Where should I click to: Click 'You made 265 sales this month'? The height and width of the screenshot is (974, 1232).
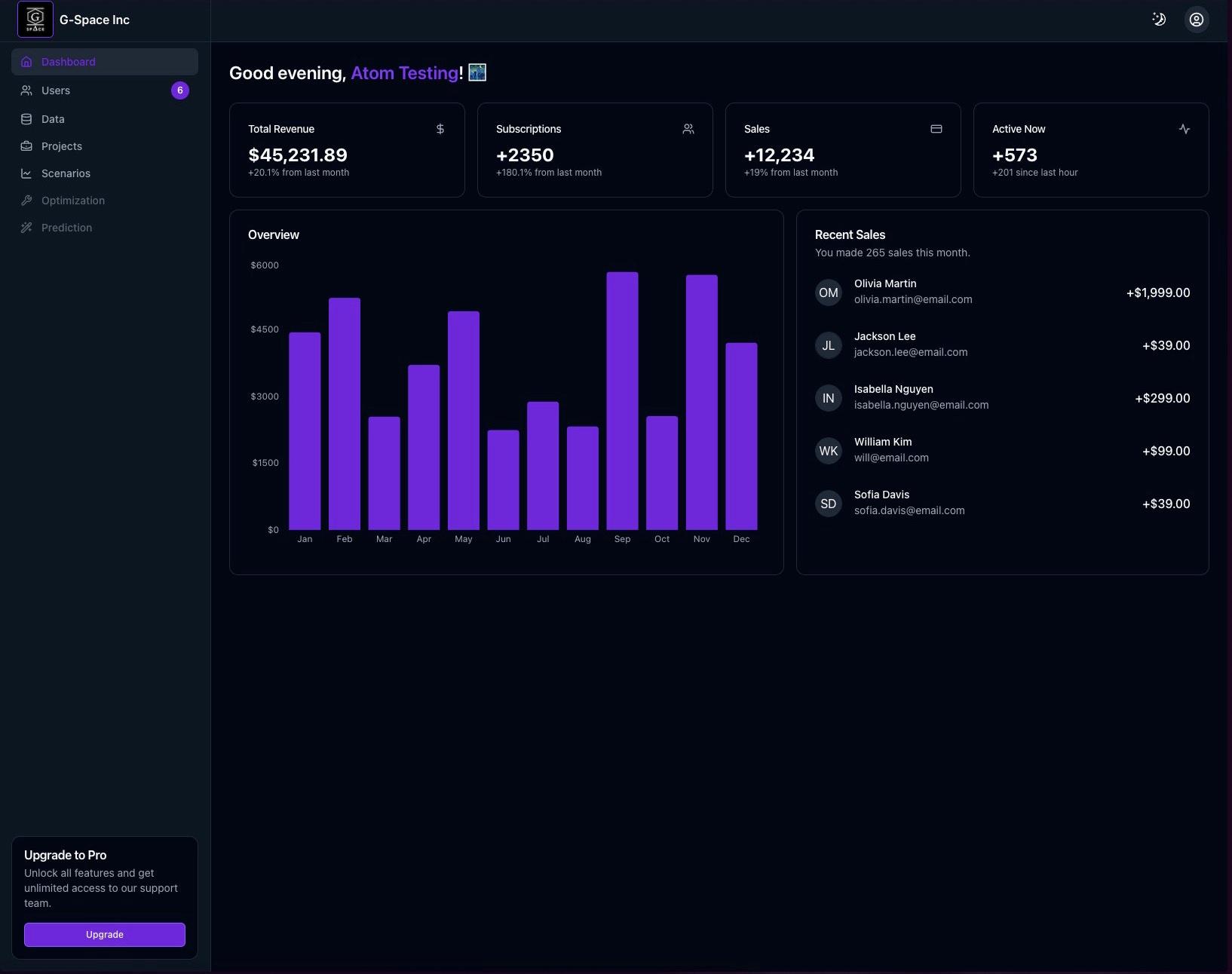[x=893, y=253]
